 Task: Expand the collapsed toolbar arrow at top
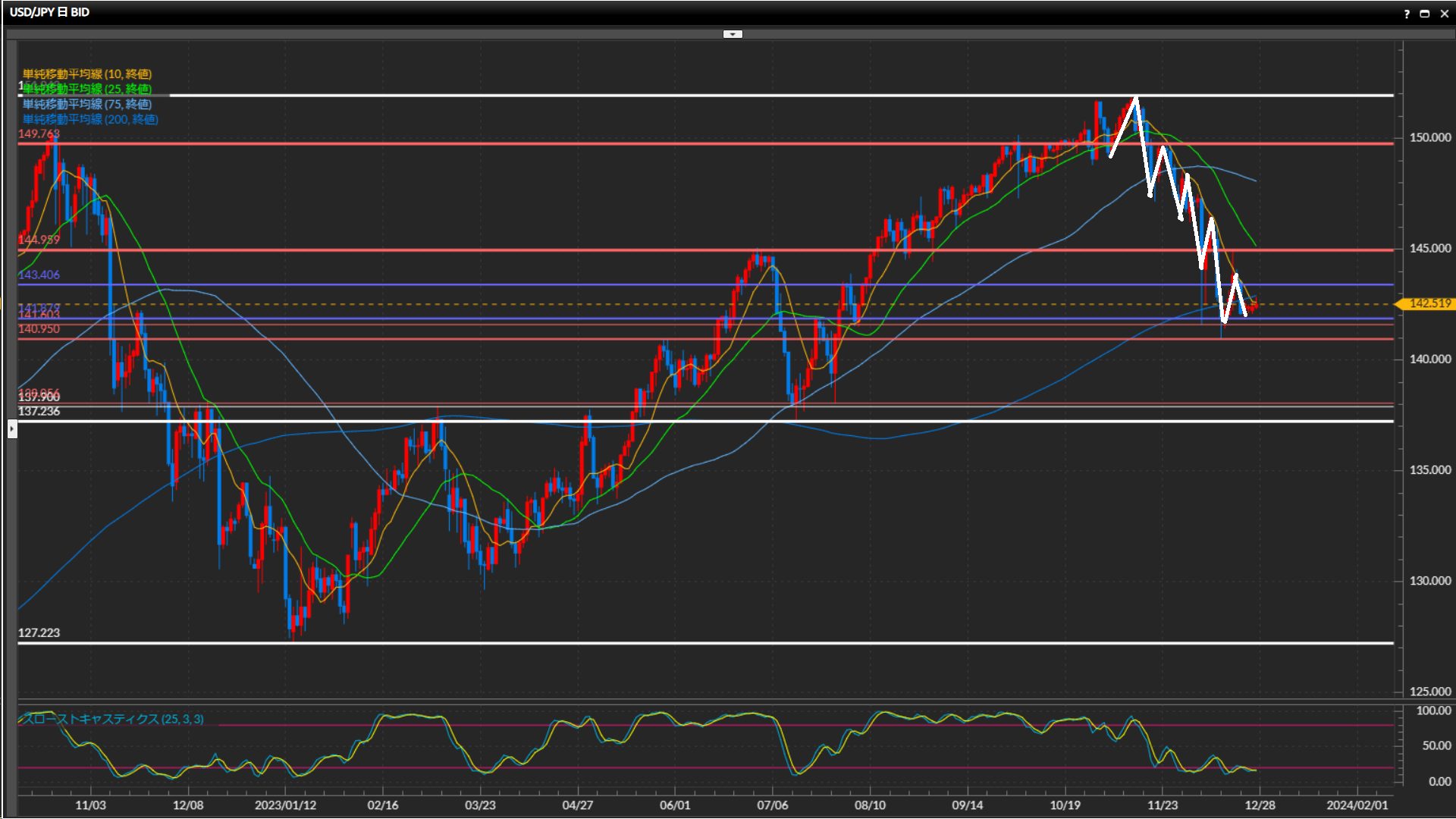(733, 34)
